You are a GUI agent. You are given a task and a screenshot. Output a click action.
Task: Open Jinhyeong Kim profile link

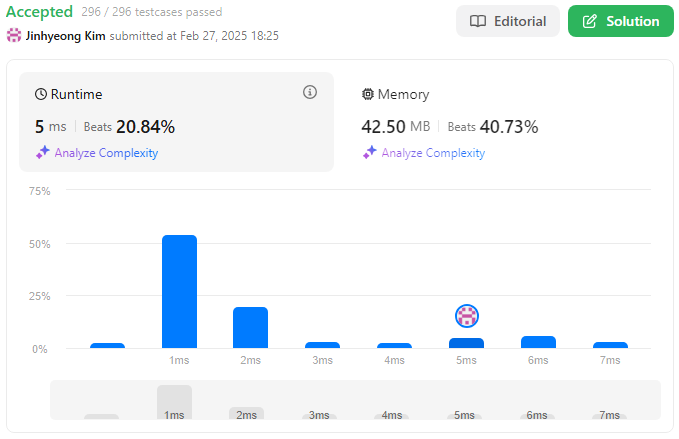(65, 36)
